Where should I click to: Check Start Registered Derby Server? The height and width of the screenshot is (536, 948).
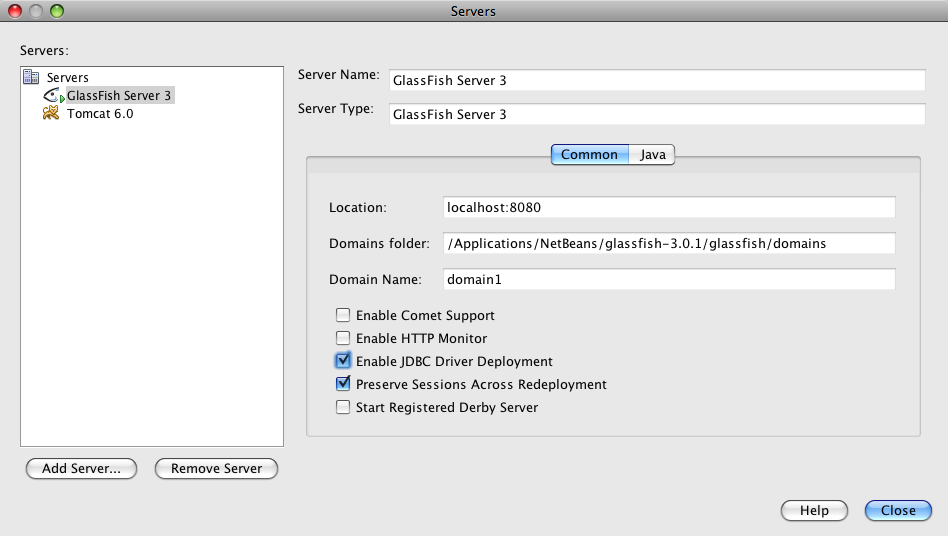point(344,407)
